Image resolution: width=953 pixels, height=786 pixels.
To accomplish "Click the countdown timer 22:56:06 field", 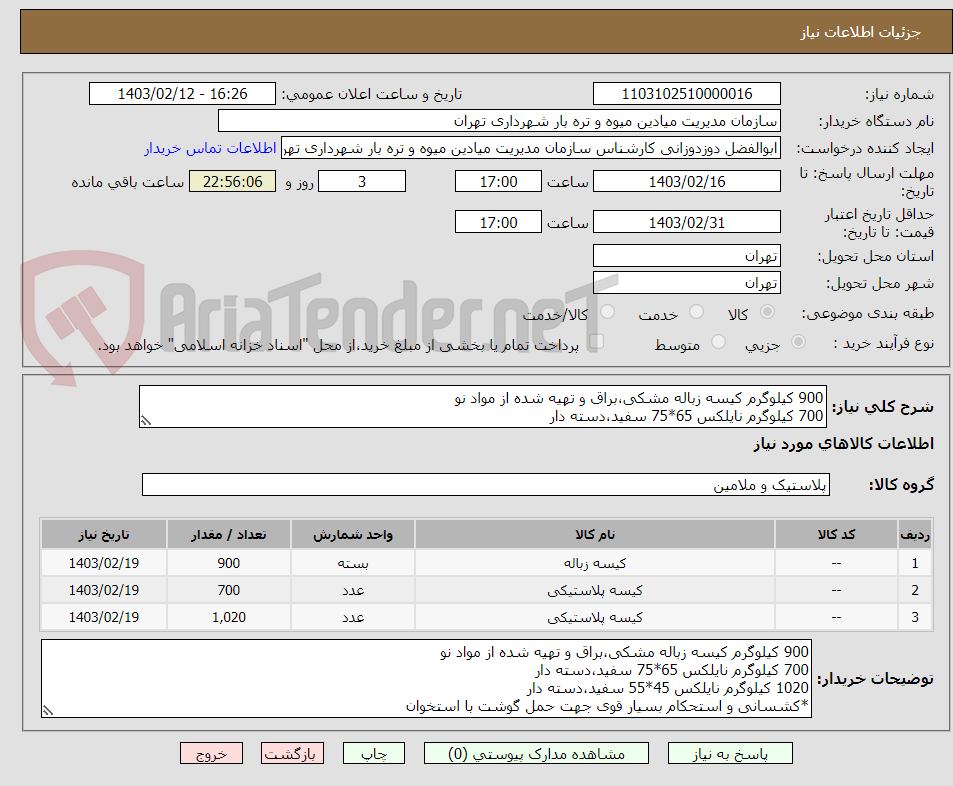I will pos(232,181).
